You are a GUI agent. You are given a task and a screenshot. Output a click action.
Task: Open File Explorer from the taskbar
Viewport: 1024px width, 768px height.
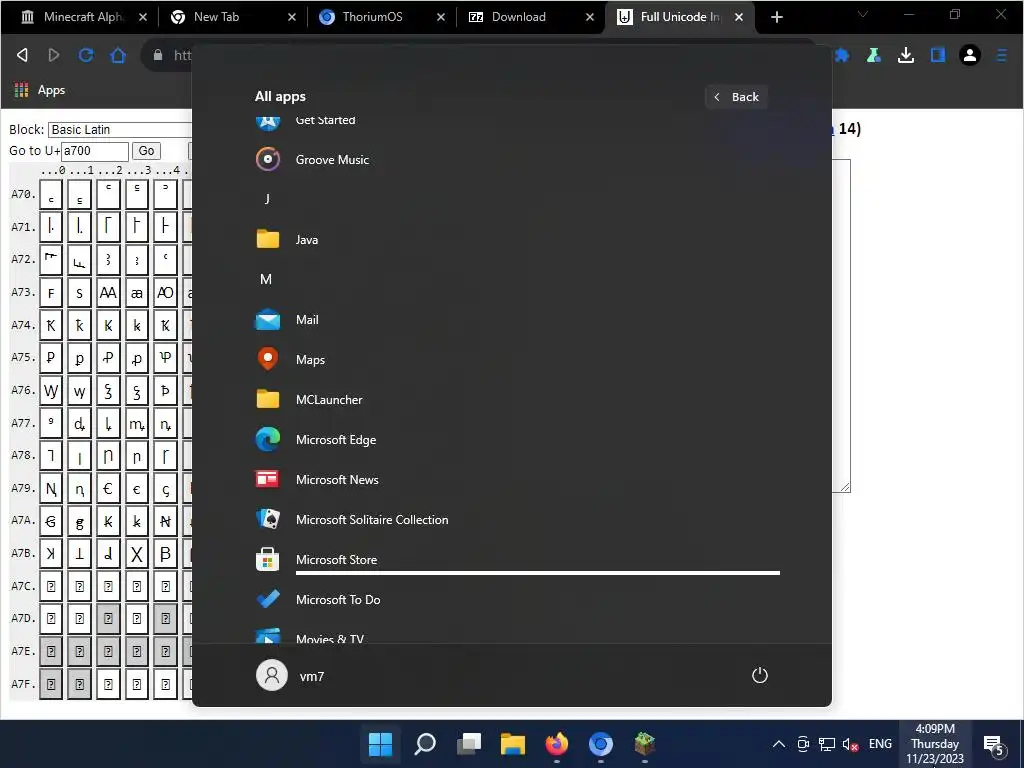pyautogui.click(x=513, y=744)
